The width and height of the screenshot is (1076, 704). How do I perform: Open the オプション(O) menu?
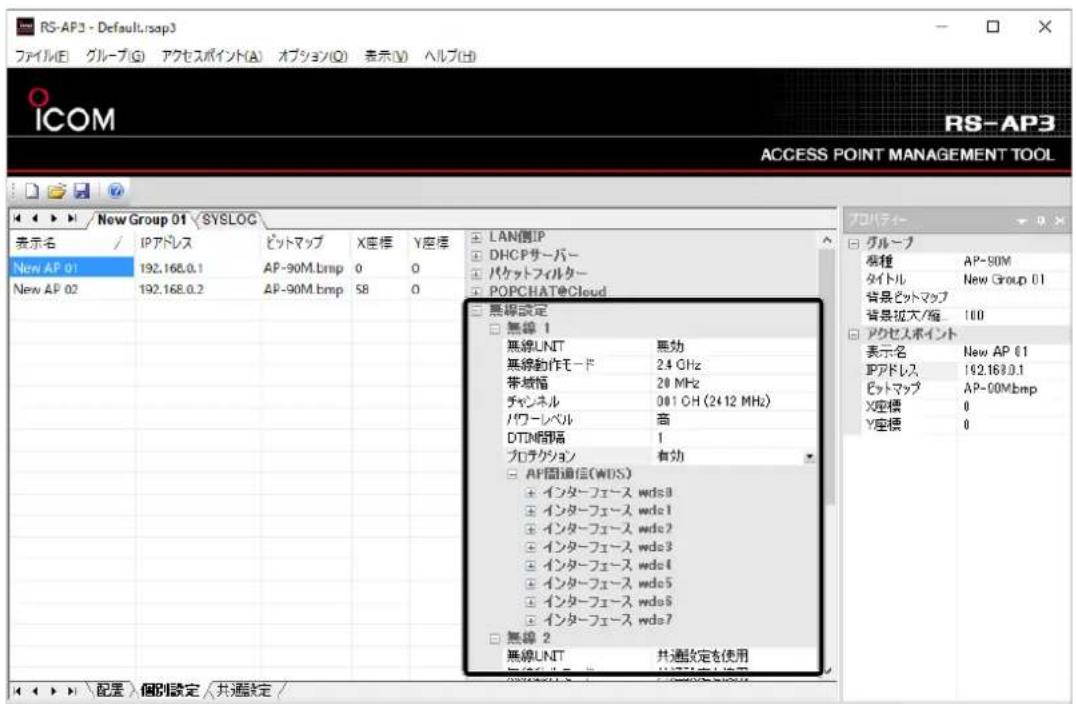coord(312,56)
